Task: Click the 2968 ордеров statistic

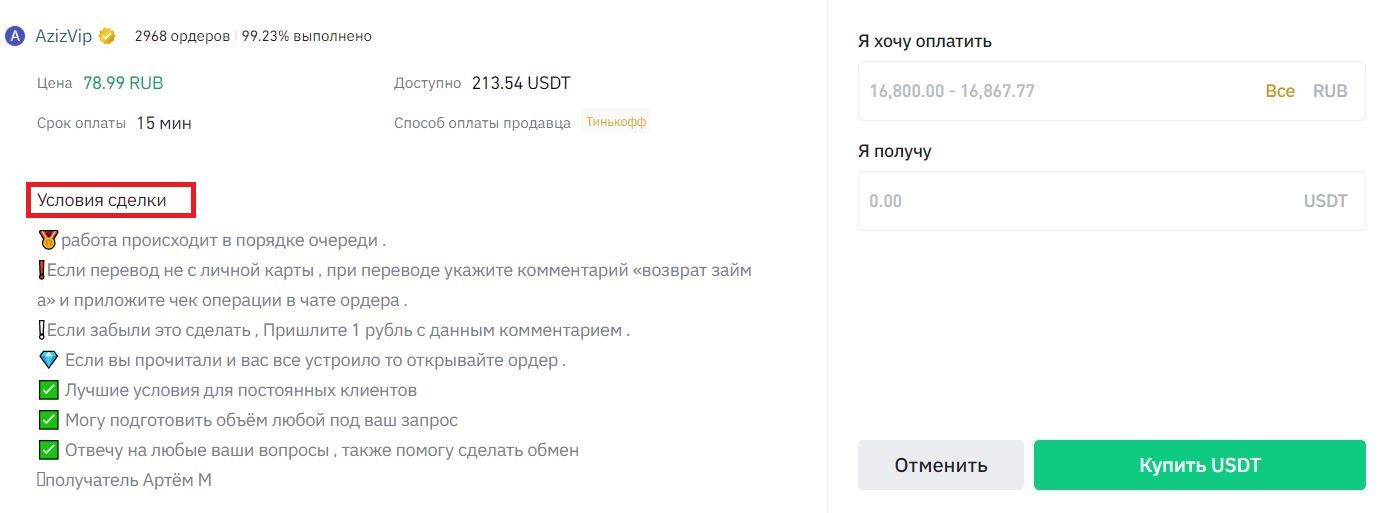Action: point(182,36)
